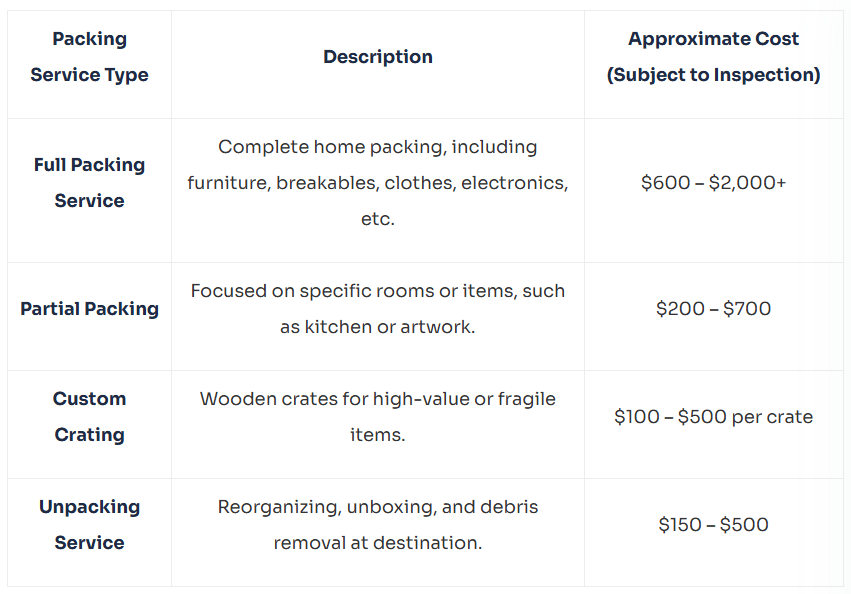Select the $100 – $500 per crate price
Viewport: 851px width, 594px height.
pyautogui.click(x=713, y=417)
